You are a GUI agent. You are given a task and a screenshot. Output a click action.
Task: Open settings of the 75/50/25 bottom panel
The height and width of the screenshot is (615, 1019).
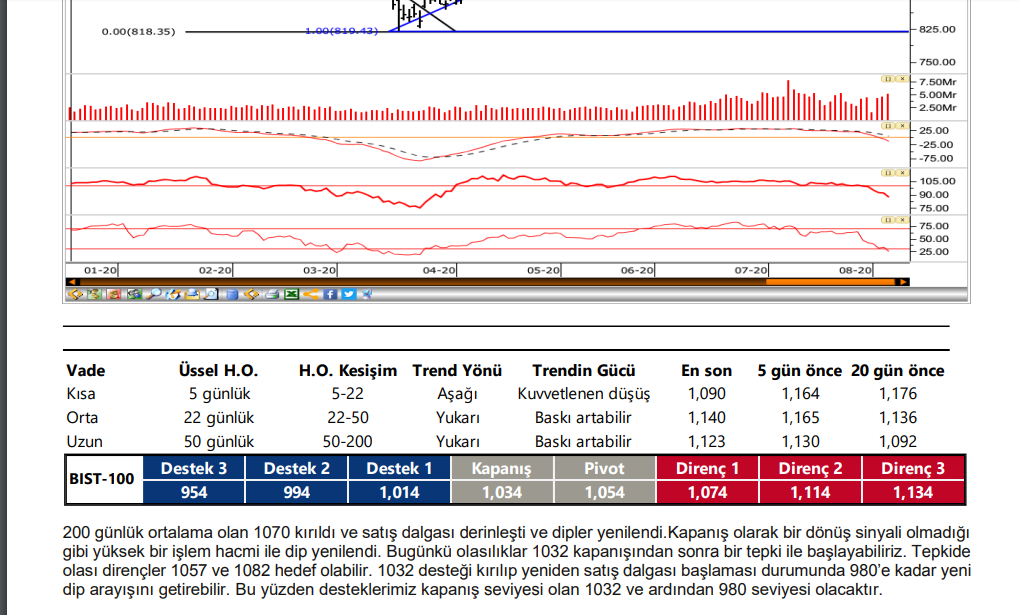[887, 220]
